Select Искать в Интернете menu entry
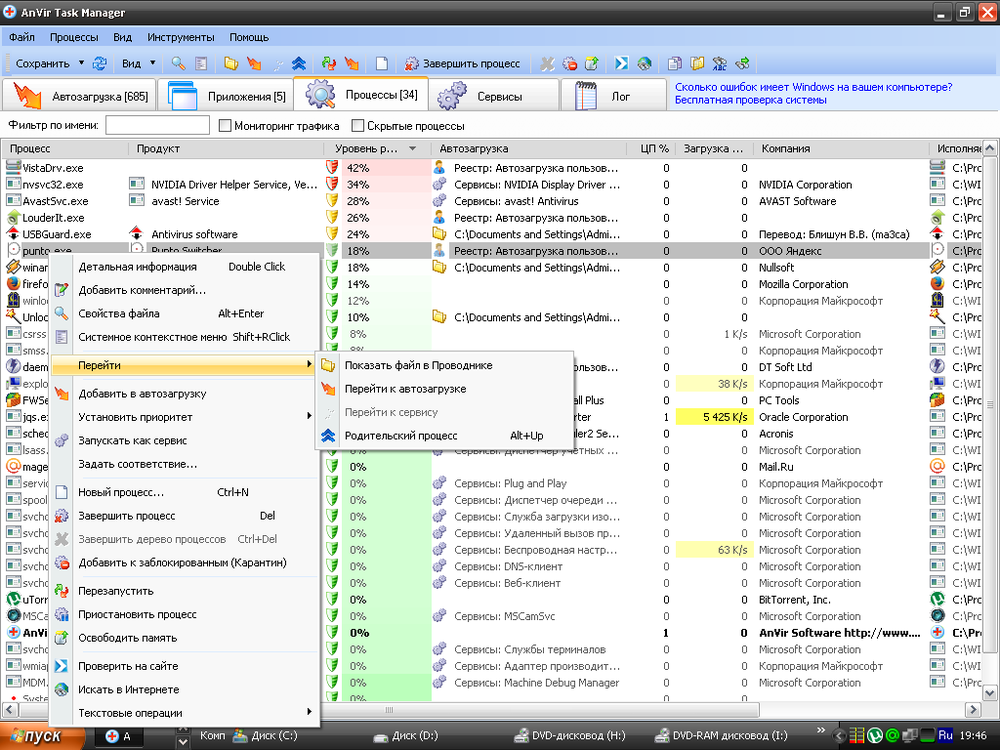The height and width of the screenshot is (750, 1000). pyautogui.click(x=184, y=689)
